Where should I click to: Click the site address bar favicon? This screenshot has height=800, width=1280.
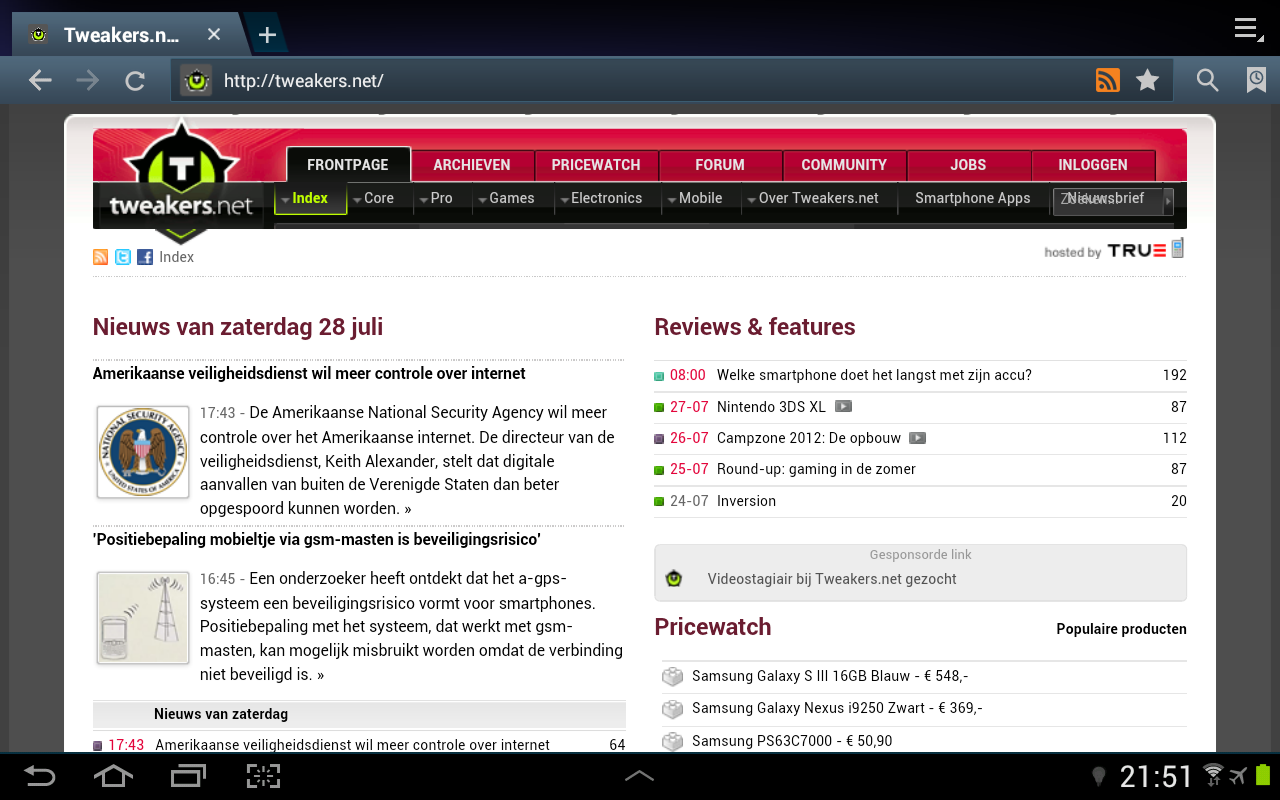[x=196, y=80]
